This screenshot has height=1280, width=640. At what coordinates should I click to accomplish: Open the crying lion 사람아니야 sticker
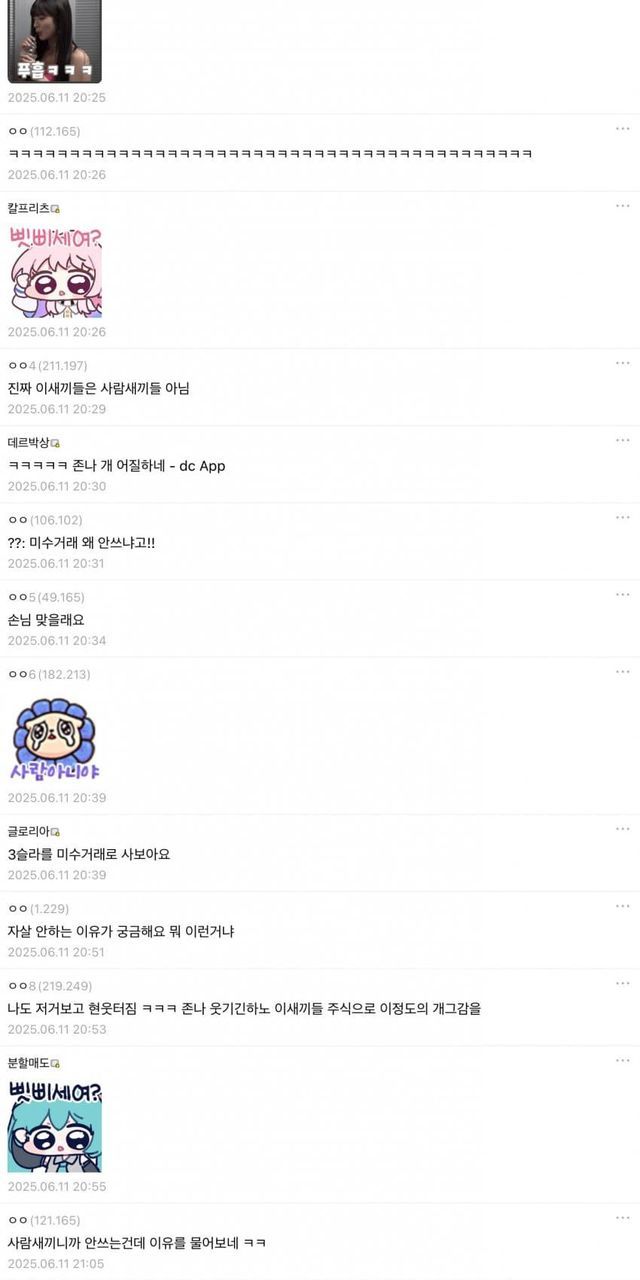(55, 739)
